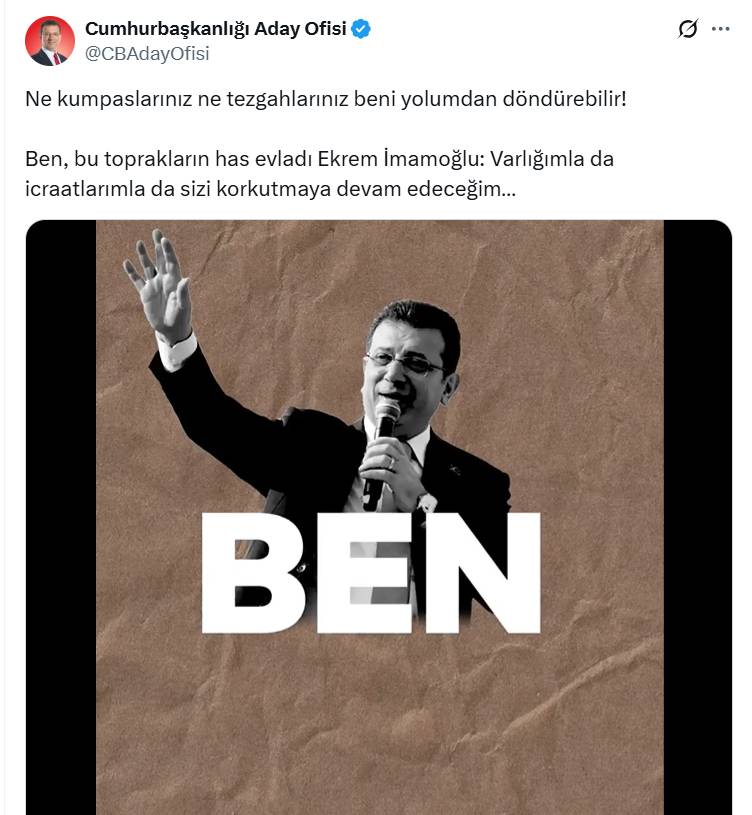This screenshot has height=815, width=752.
Task: Open the Grok explain icon
Action: click(687, 29)
